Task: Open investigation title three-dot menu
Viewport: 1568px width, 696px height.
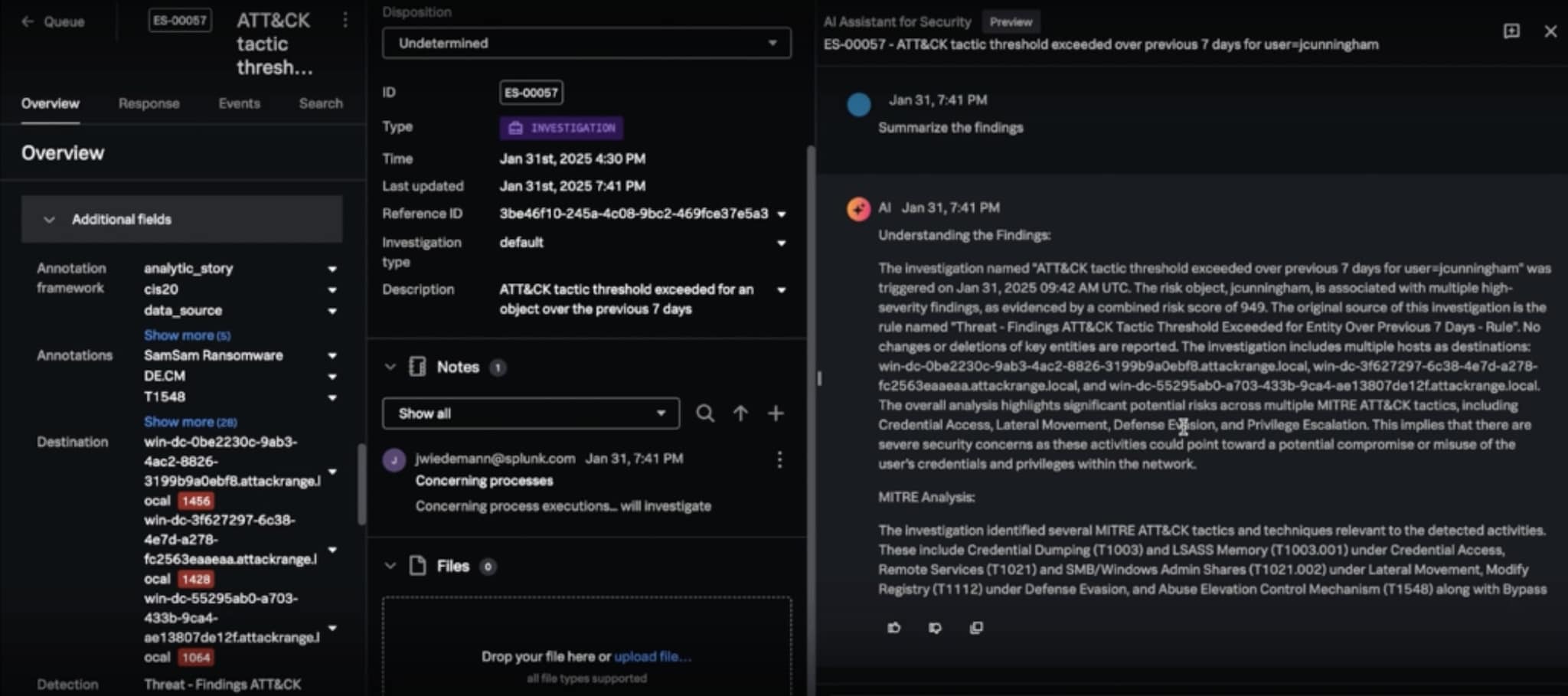Action: click(345, 20)
